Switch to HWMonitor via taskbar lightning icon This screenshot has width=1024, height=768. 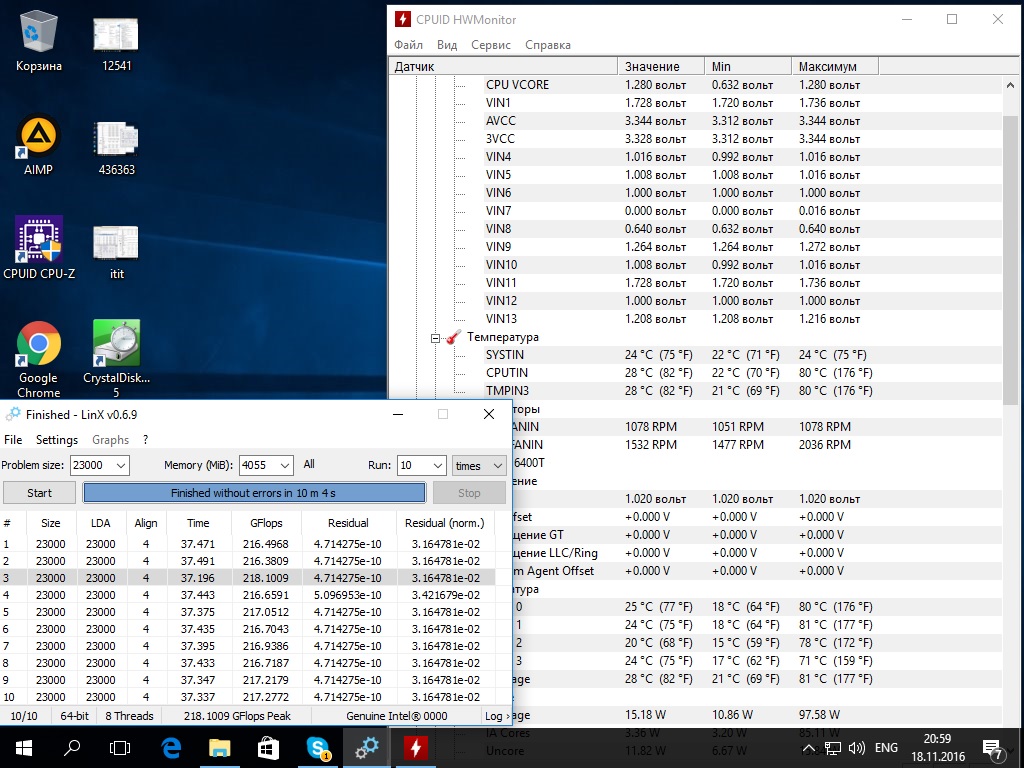click(x=415, y=748)
